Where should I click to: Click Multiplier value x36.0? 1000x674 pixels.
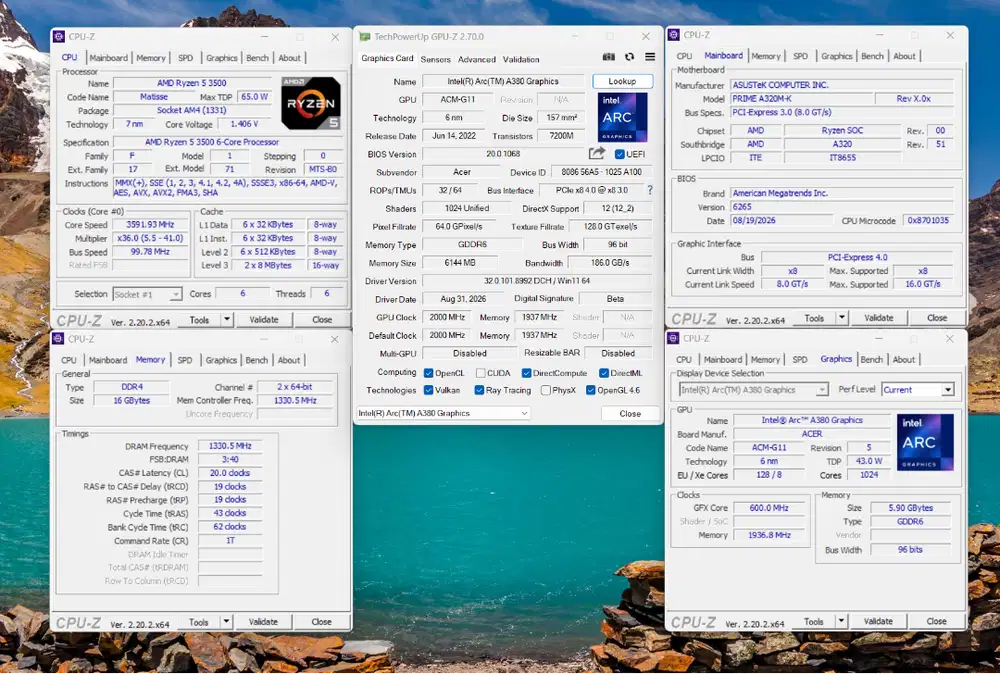pyautogui.click(x=151, y=238)
